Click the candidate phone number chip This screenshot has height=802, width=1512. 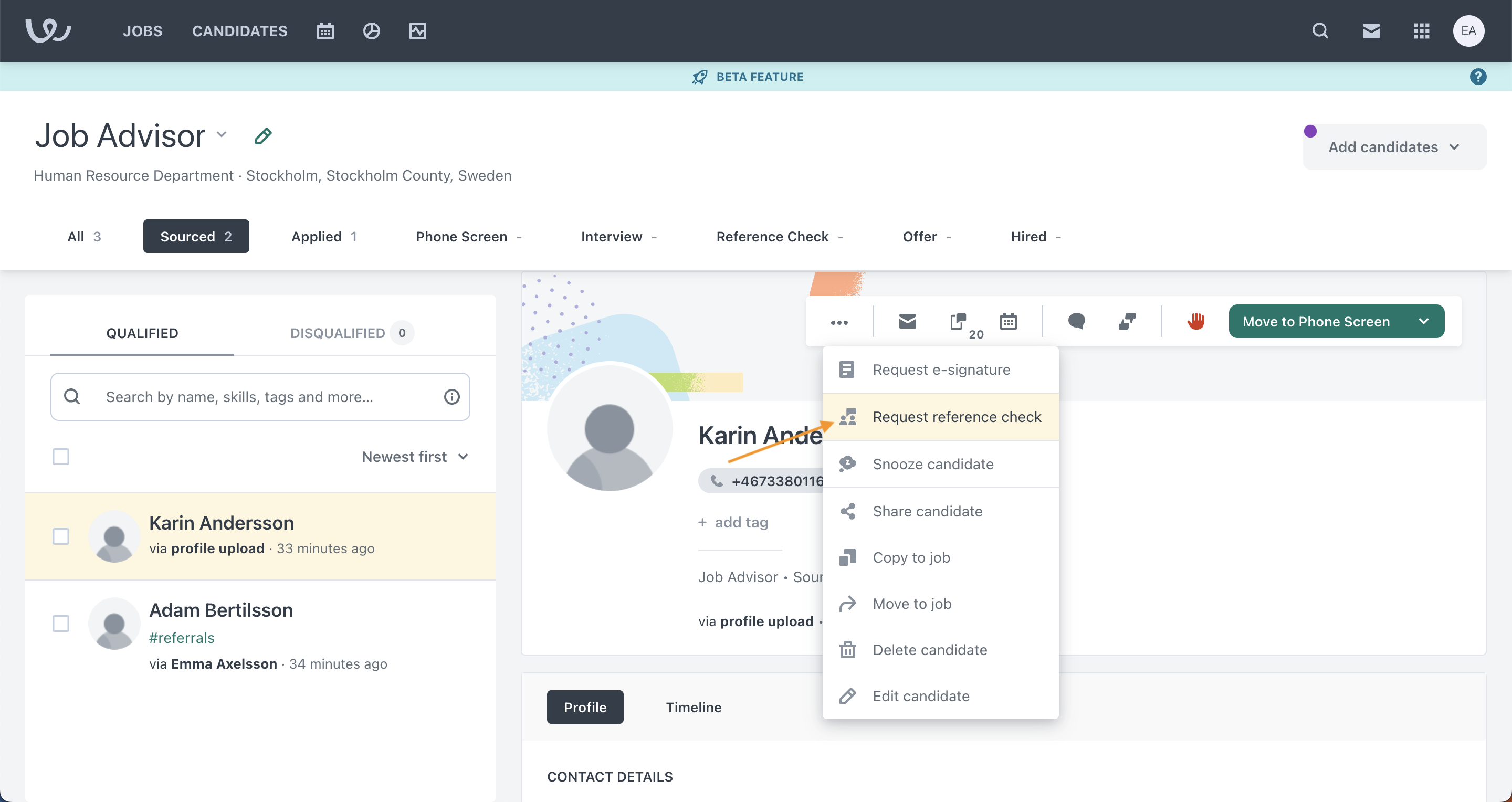point(761,481)
